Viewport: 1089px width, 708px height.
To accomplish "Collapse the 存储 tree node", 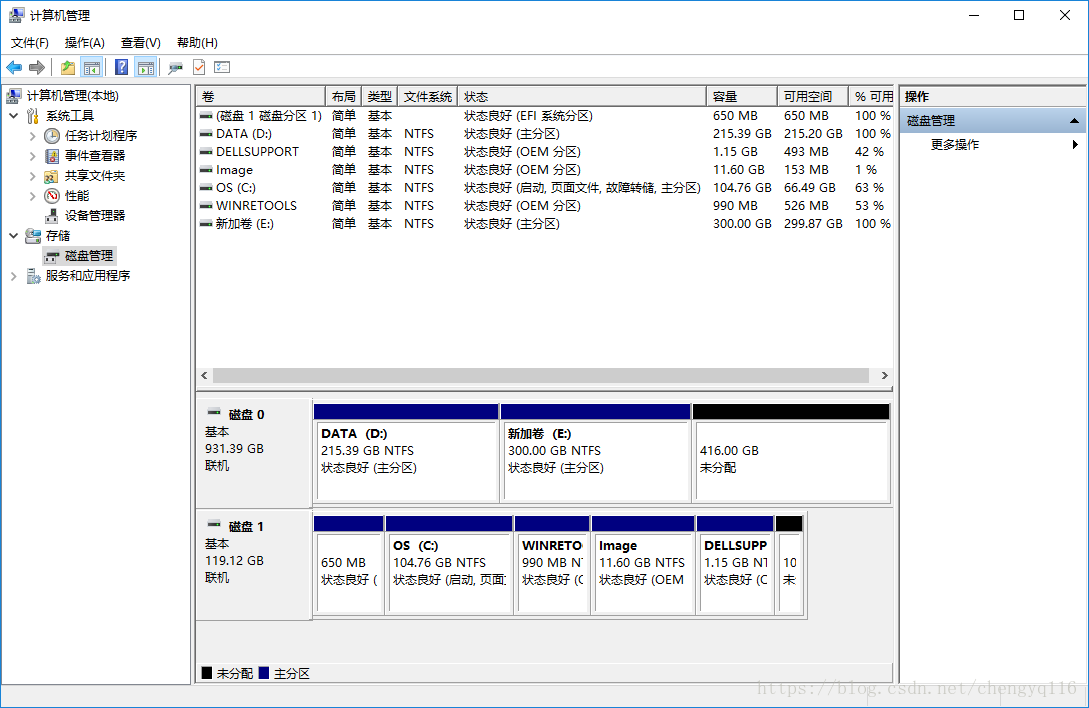I will click(x=13, y=236).
